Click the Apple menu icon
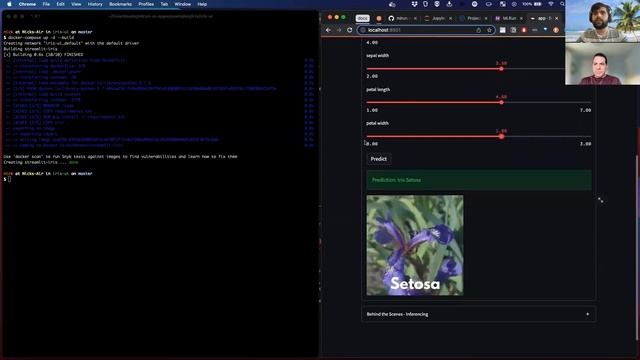This screenshot has height=360, width=640. (x=9, y=4)
